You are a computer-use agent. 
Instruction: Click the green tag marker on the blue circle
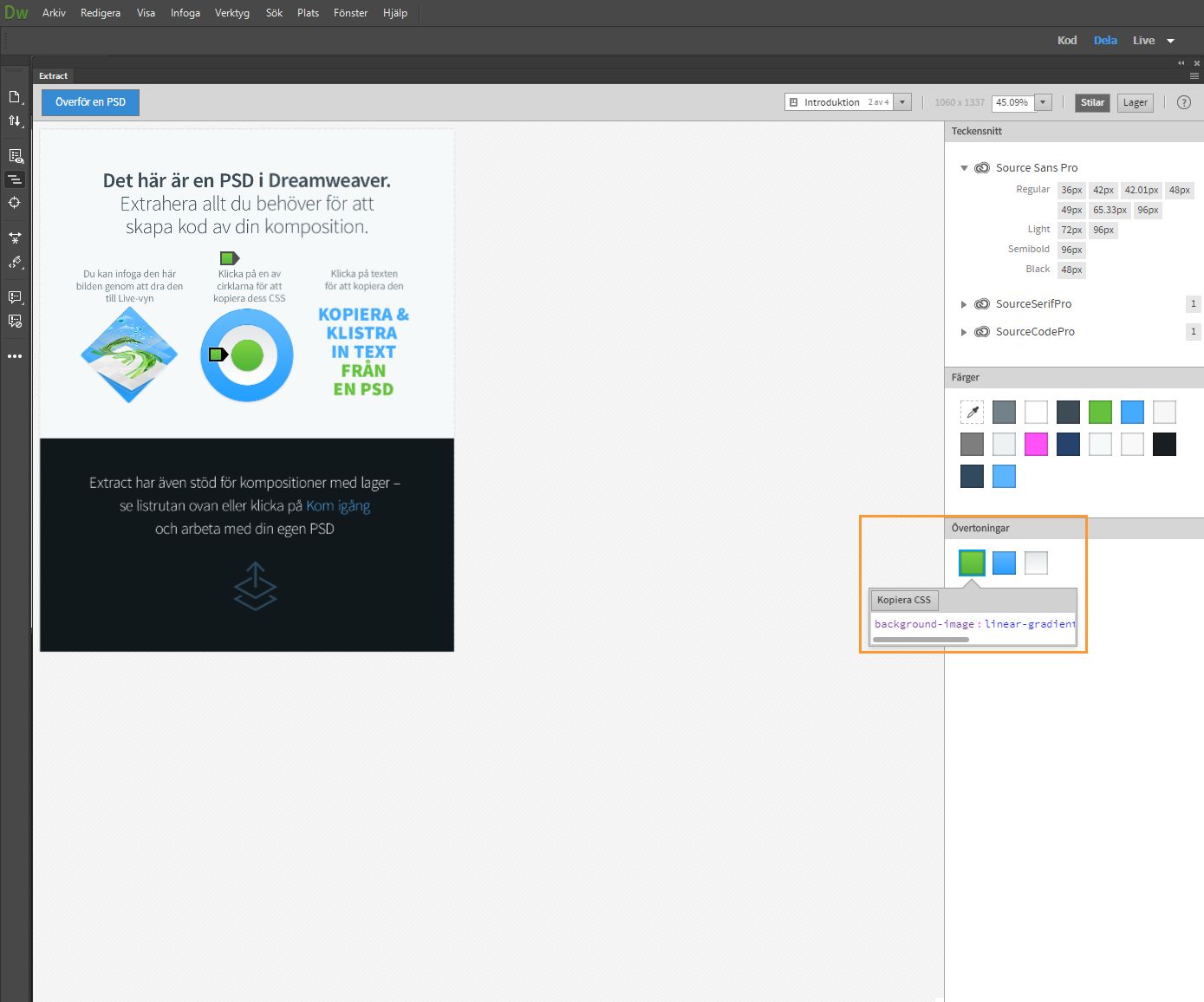[x=218, y=355]
